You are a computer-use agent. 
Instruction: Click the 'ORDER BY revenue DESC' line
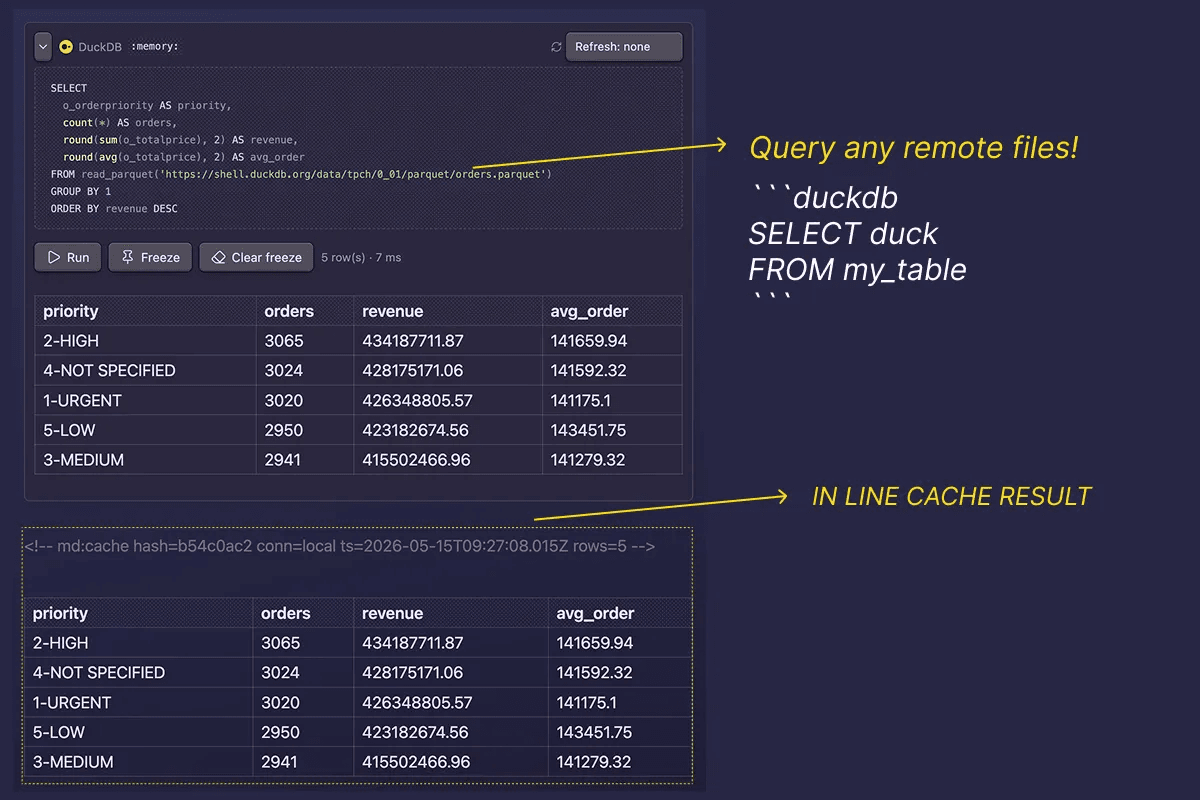pos(114,208)
